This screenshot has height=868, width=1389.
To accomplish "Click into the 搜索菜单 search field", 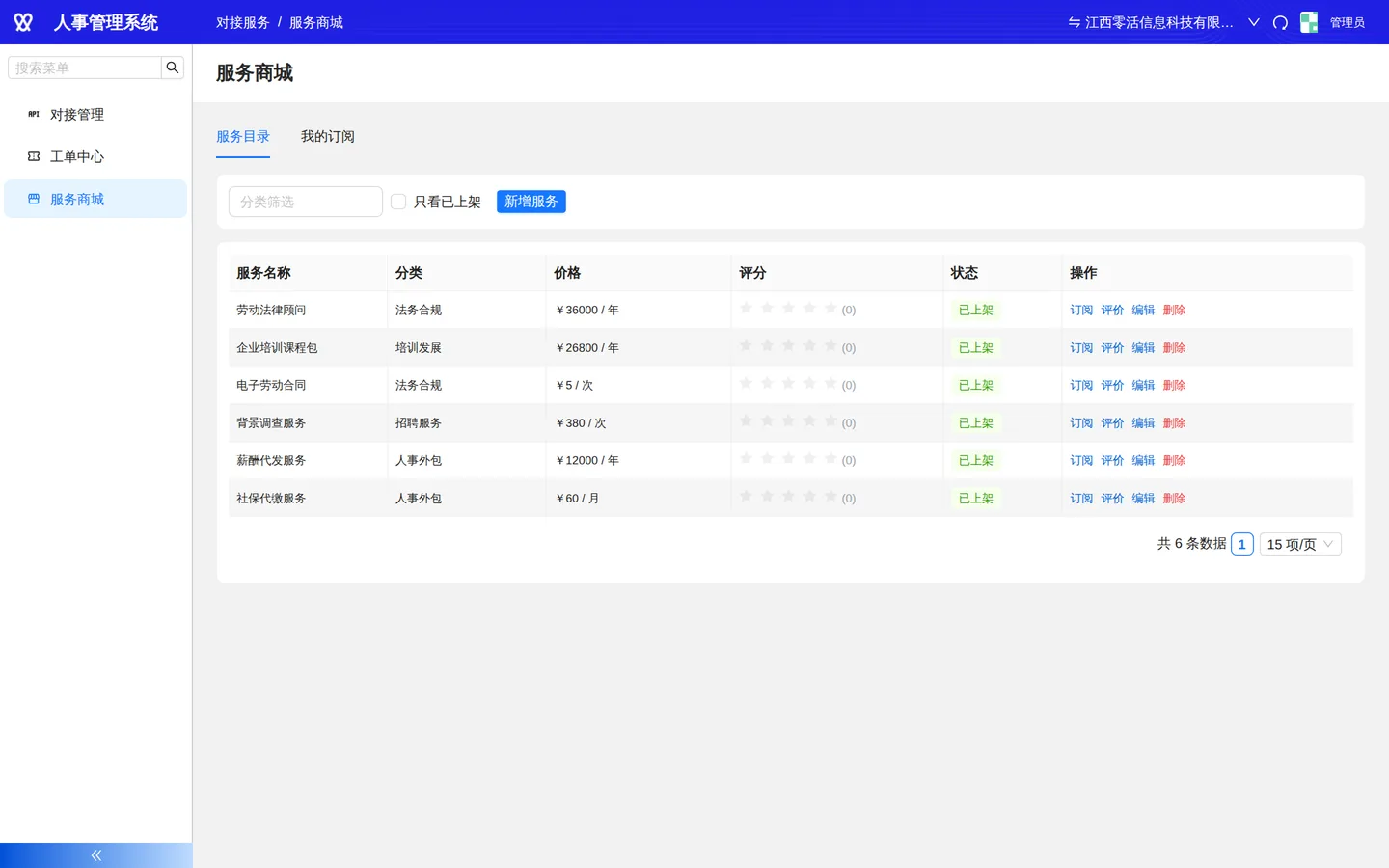I will click(85, 68).
